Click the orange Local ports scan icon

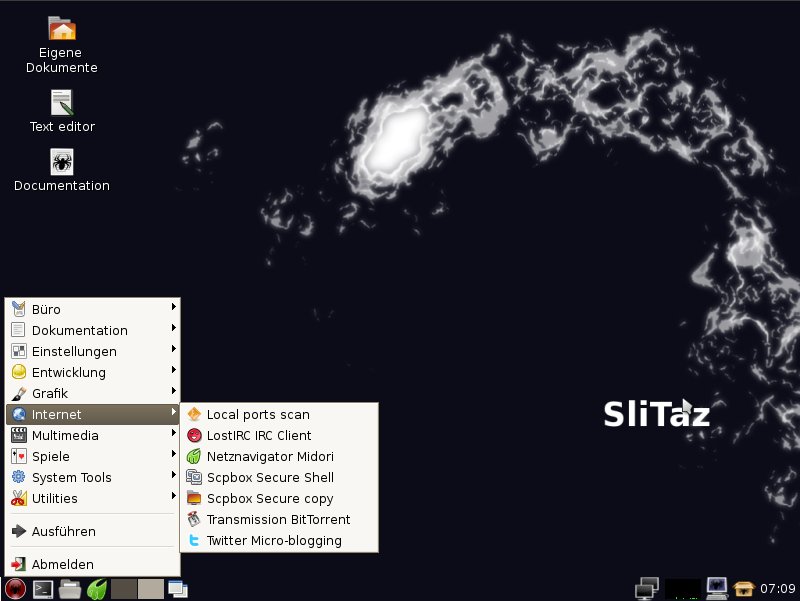(x=194, y=414)
